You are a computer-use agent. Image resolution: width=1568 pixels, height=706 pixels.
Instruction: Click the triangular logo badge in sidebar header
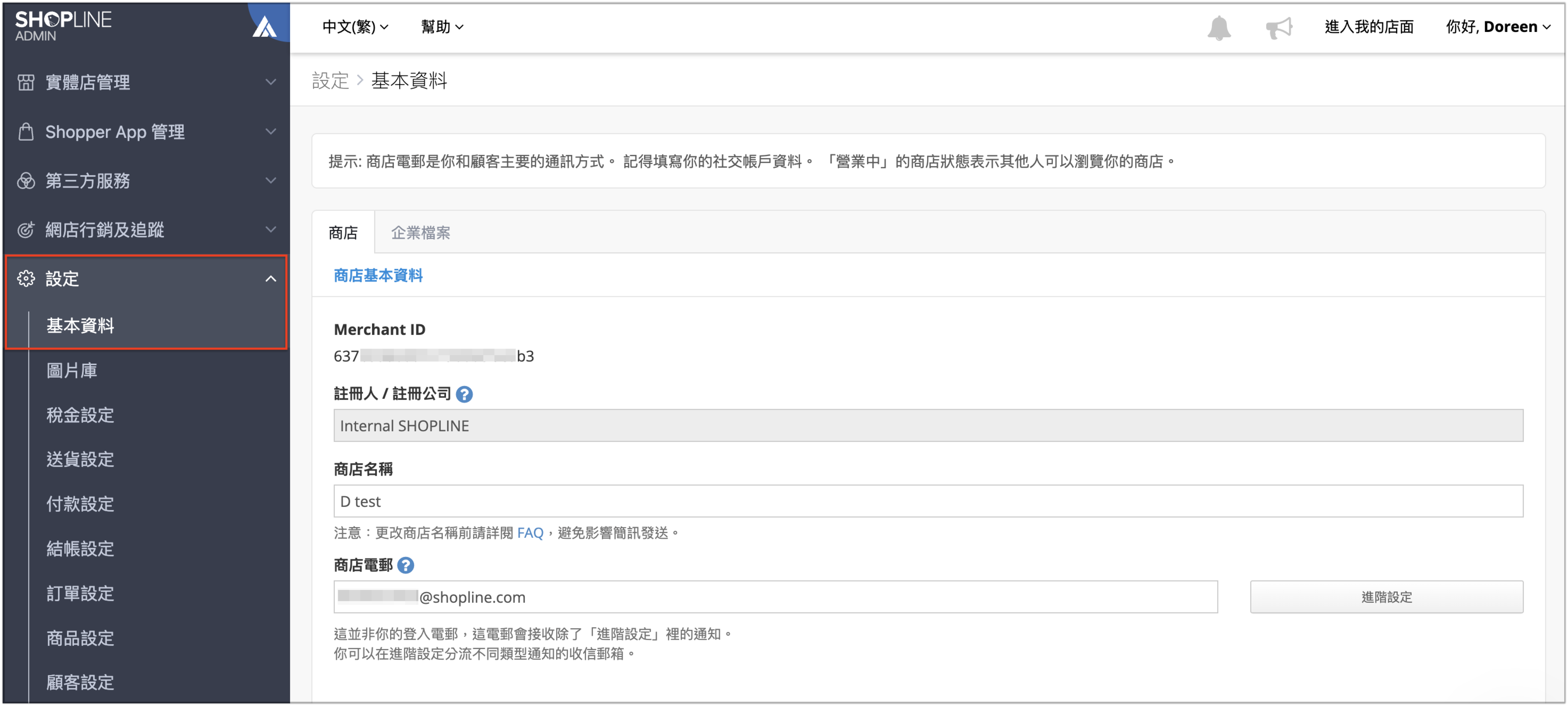[264, 27]
